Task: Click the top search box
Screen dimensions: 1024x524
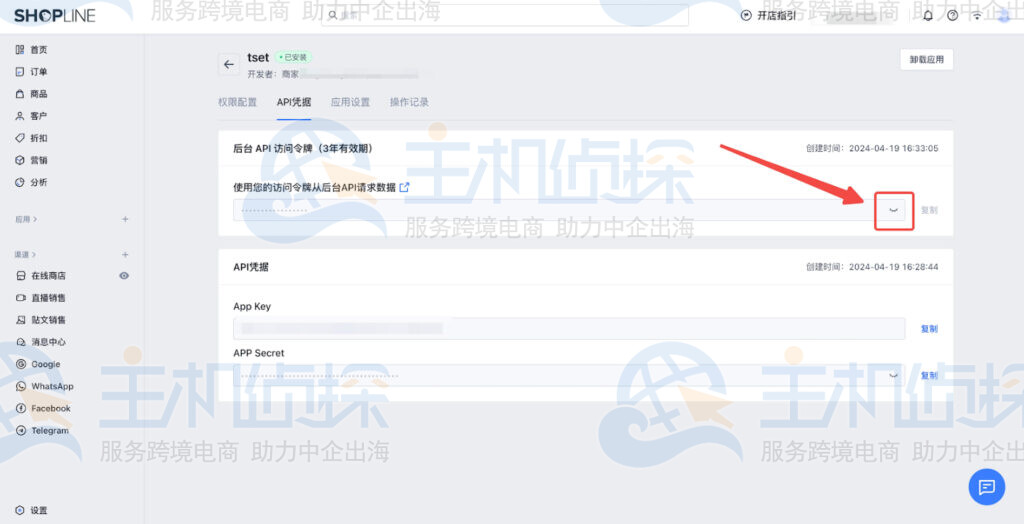Action: (x=504, y=15)
